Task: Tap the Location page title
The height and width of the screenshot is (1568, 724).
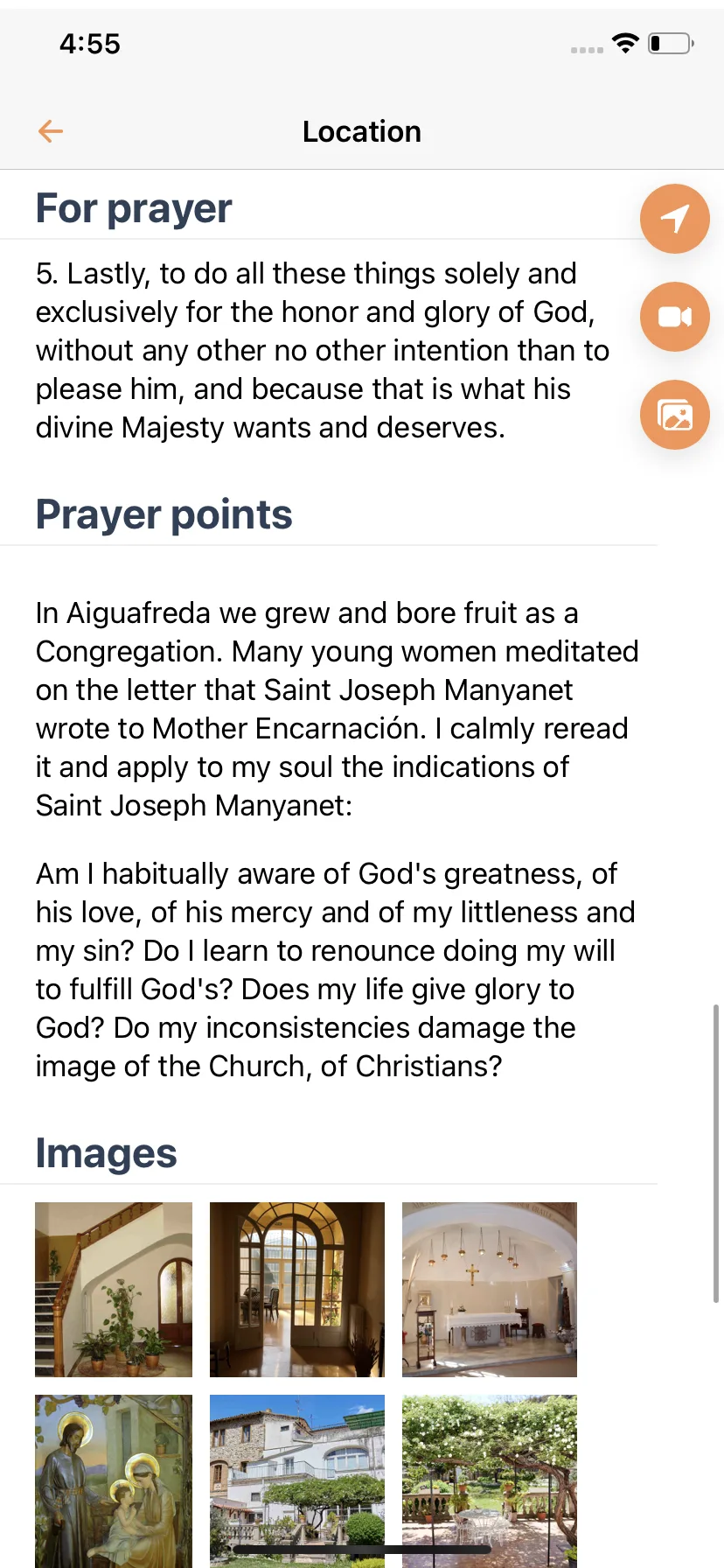Action: point(362,131)
